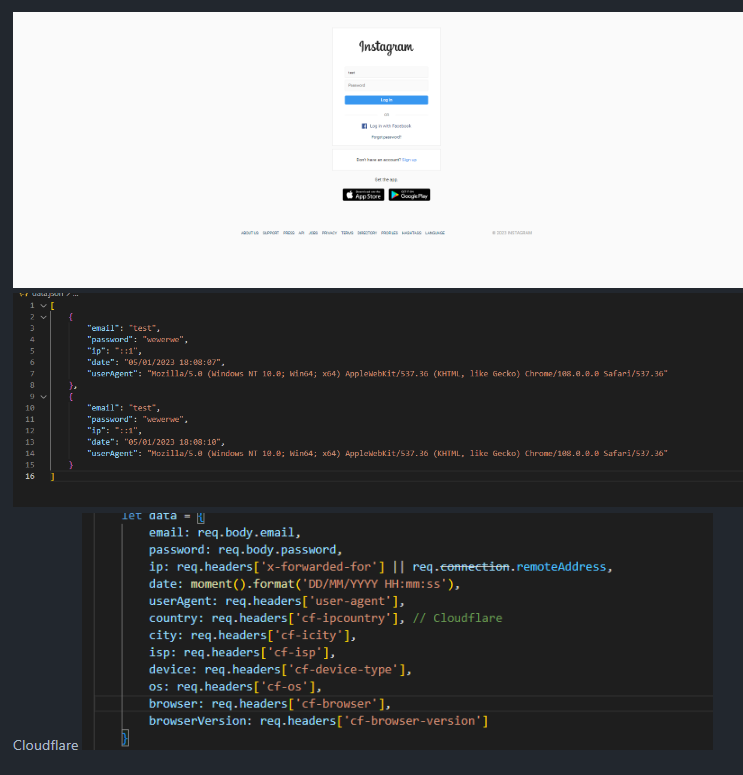Screen dimensions: 743x775
Task: Click the 'cf-device-type' header string
Action: [x=344, y=670]
